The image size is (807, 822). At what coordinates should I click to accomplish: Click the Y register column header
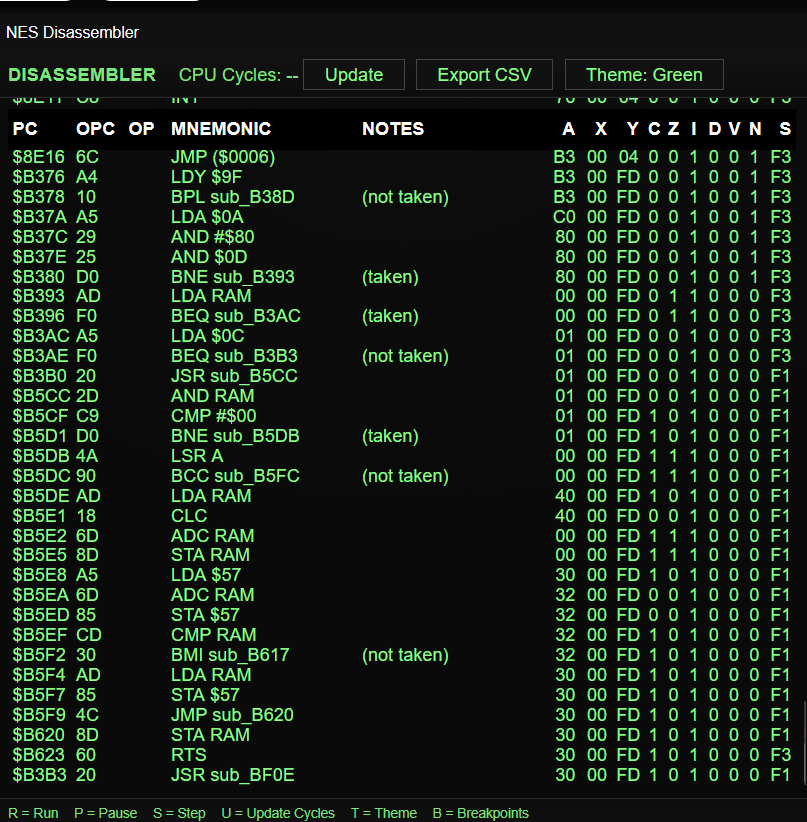click(633, 129)
